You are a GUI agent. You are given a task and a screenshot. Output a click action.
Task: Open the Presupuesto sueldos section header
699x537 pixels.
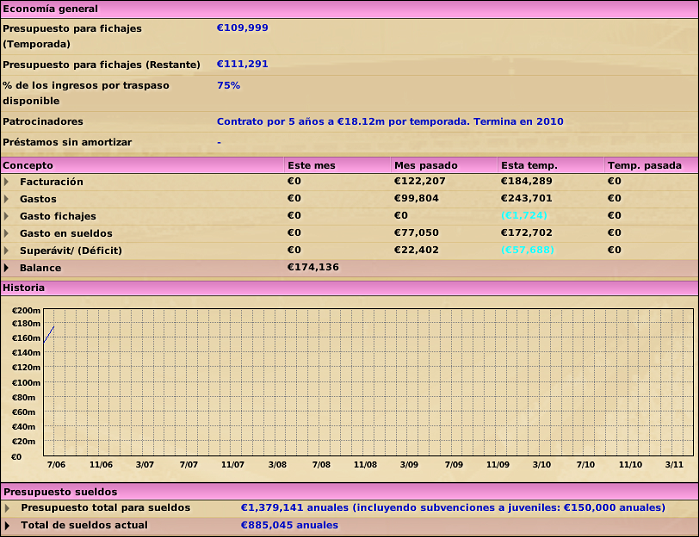350,492
